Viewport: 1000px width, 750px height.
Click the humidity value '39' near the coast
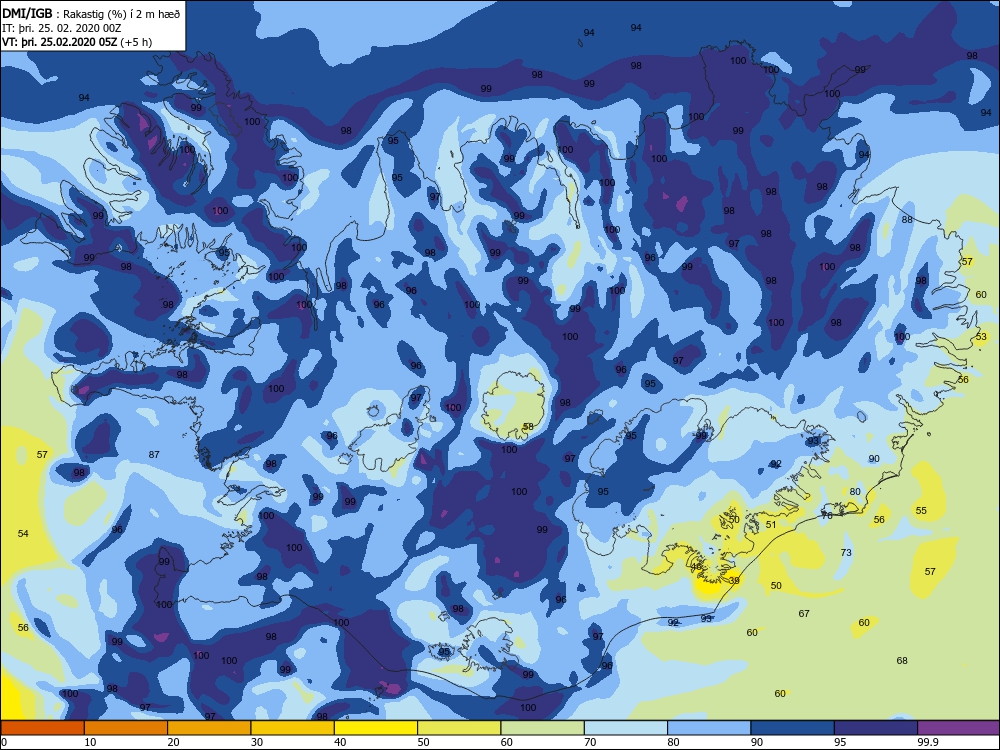[x=735, y=580]
